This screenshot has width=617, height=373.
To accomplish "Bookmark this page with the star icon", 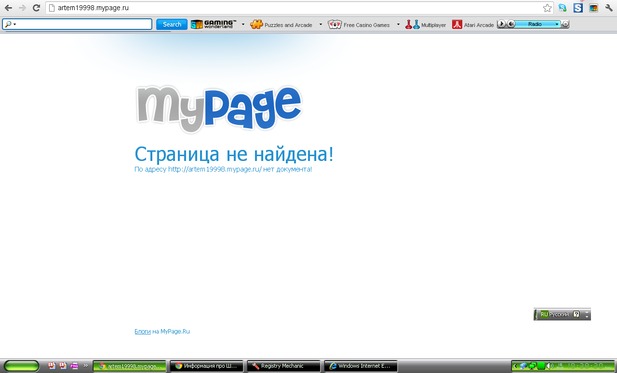I will coord(547,8).
